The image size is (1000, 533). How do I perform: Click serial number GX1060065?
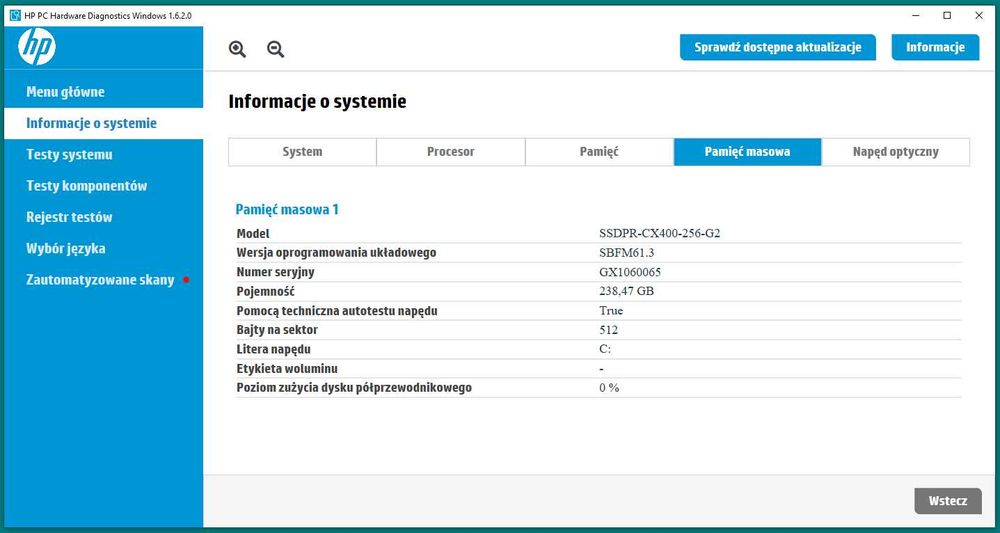[x=630, y=272]
